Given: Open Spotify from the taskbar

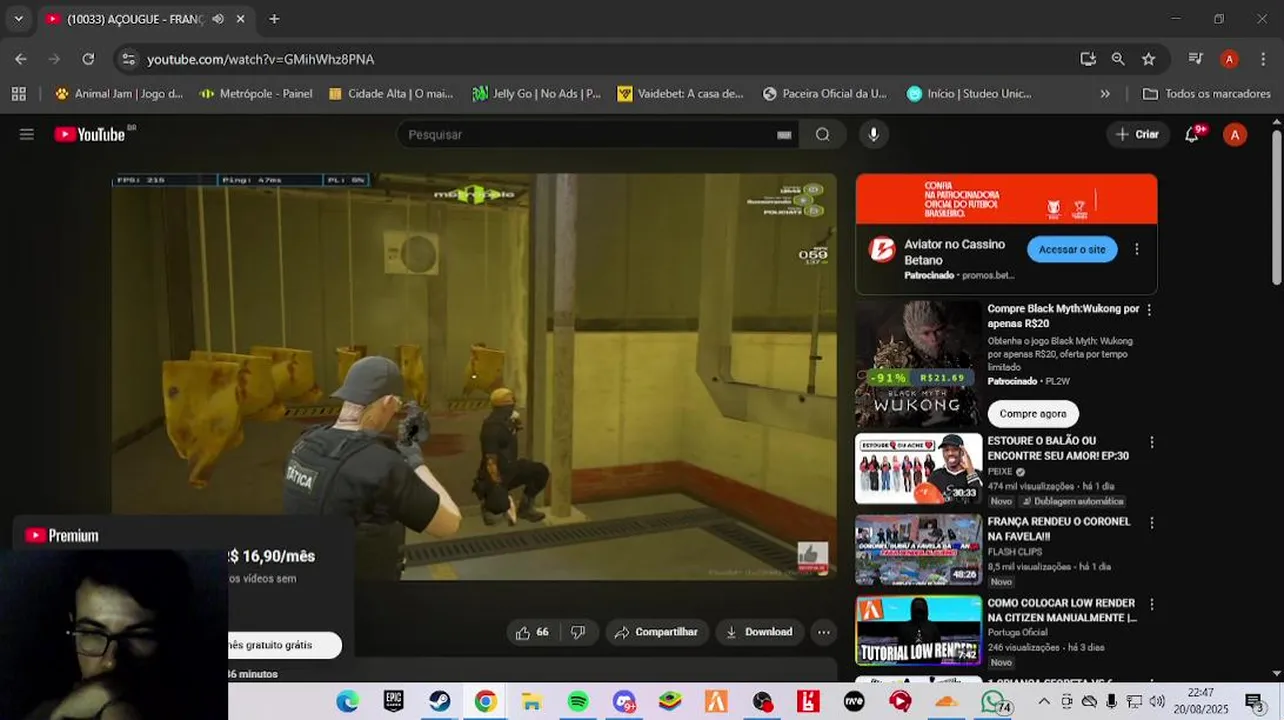Looking at the screenshot, I should [578, 701].
